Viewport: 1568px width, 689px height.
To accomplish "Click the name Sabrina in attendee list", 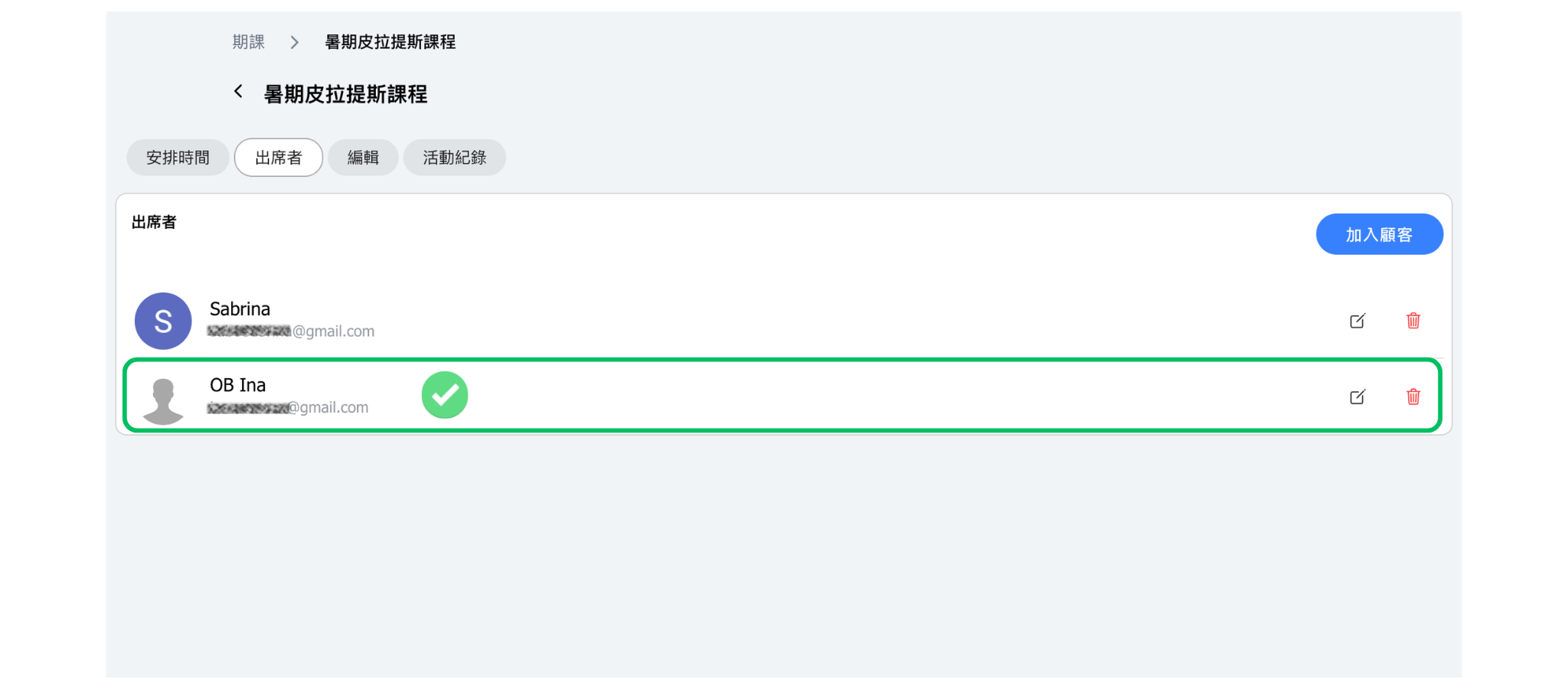I will (x=240, y=309).
